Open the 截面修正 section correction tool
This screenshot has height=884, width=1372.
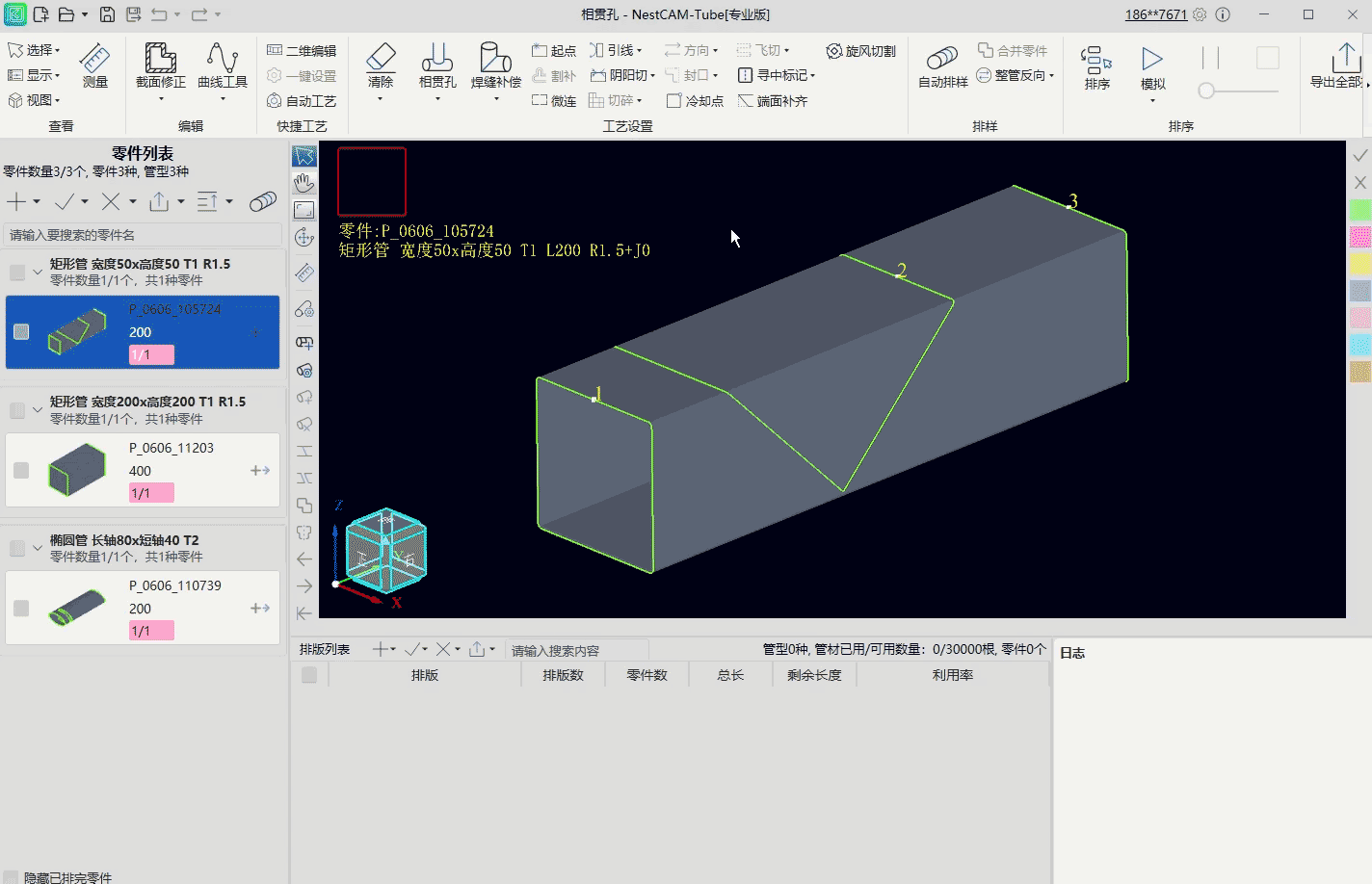point(160,66)
